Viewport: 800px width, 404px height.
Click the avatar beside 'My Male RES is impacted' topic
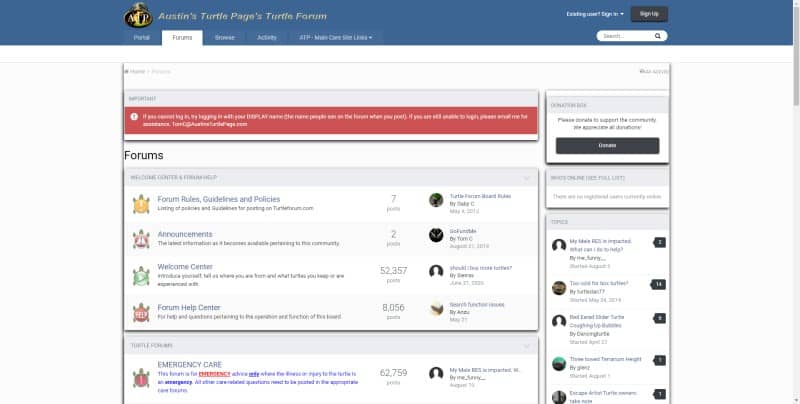click(559, 245)
